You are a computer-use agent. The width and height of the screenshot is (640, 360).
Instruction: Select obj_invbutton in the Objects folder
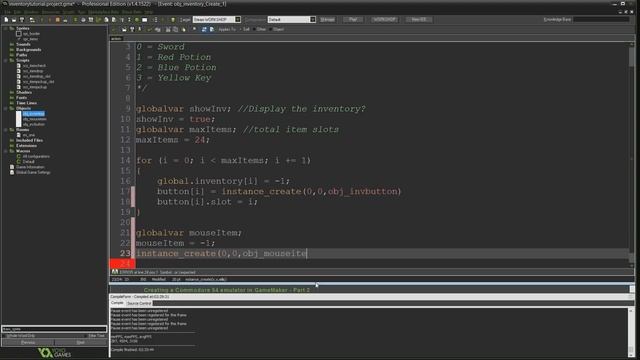tap(33, 124)
